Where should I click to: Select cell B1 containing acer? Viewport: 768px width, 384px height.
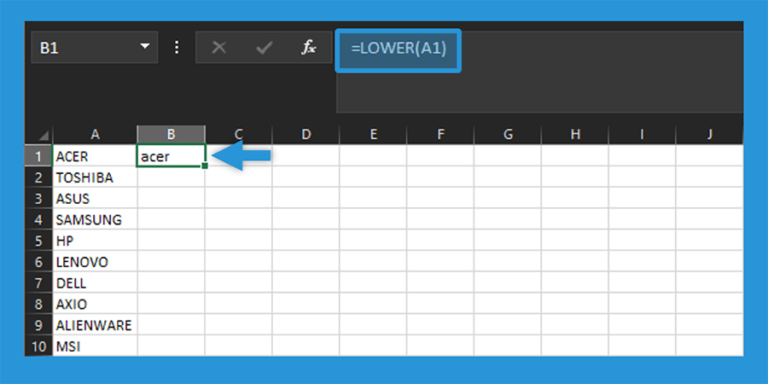pos(171,156)
